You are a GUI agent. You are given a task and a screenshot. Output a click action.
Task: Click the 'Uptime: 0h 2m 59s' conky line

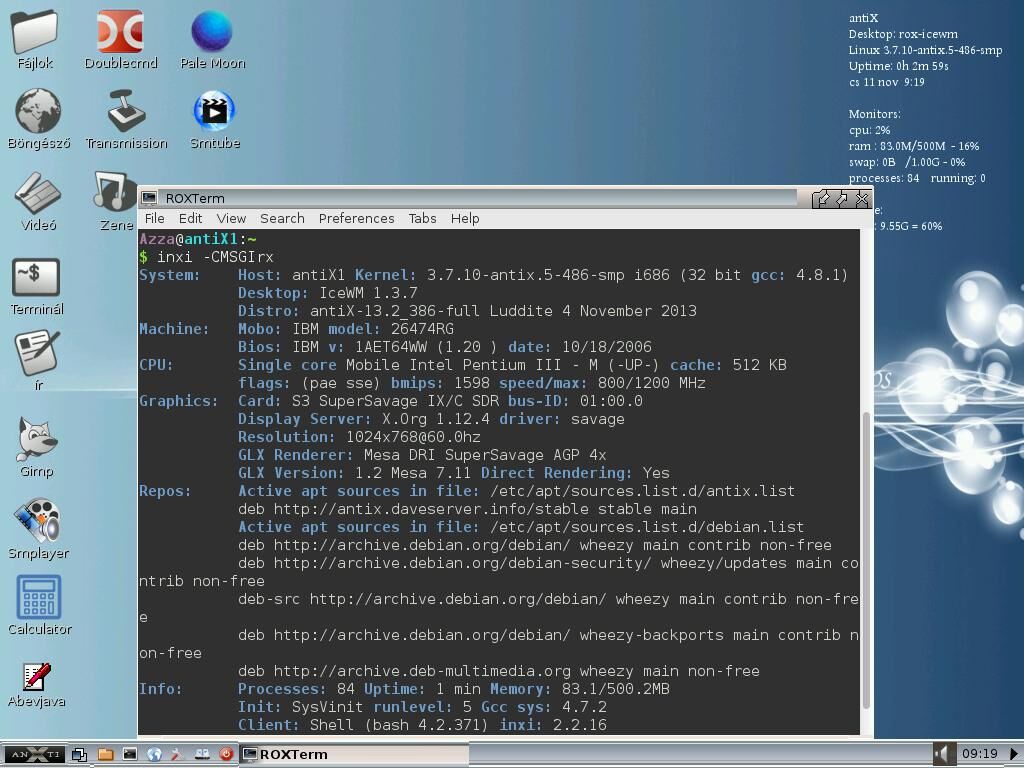[899, 66]
